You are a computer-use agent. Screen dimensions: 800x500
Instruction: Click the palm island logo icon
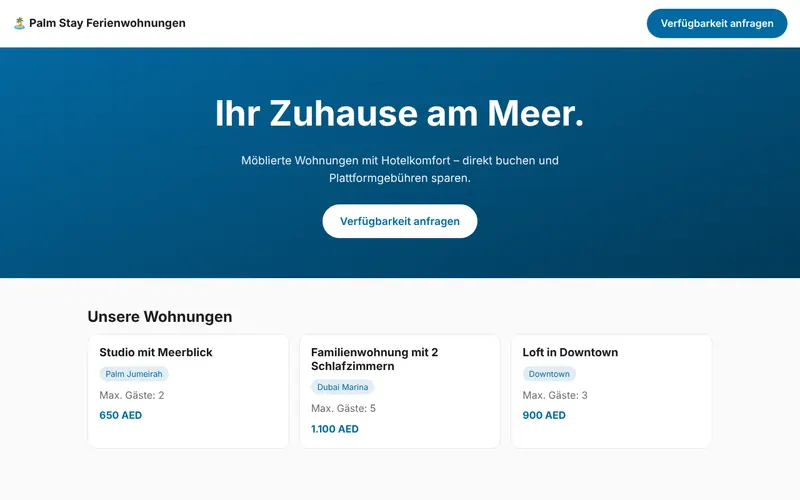[19, 23]
